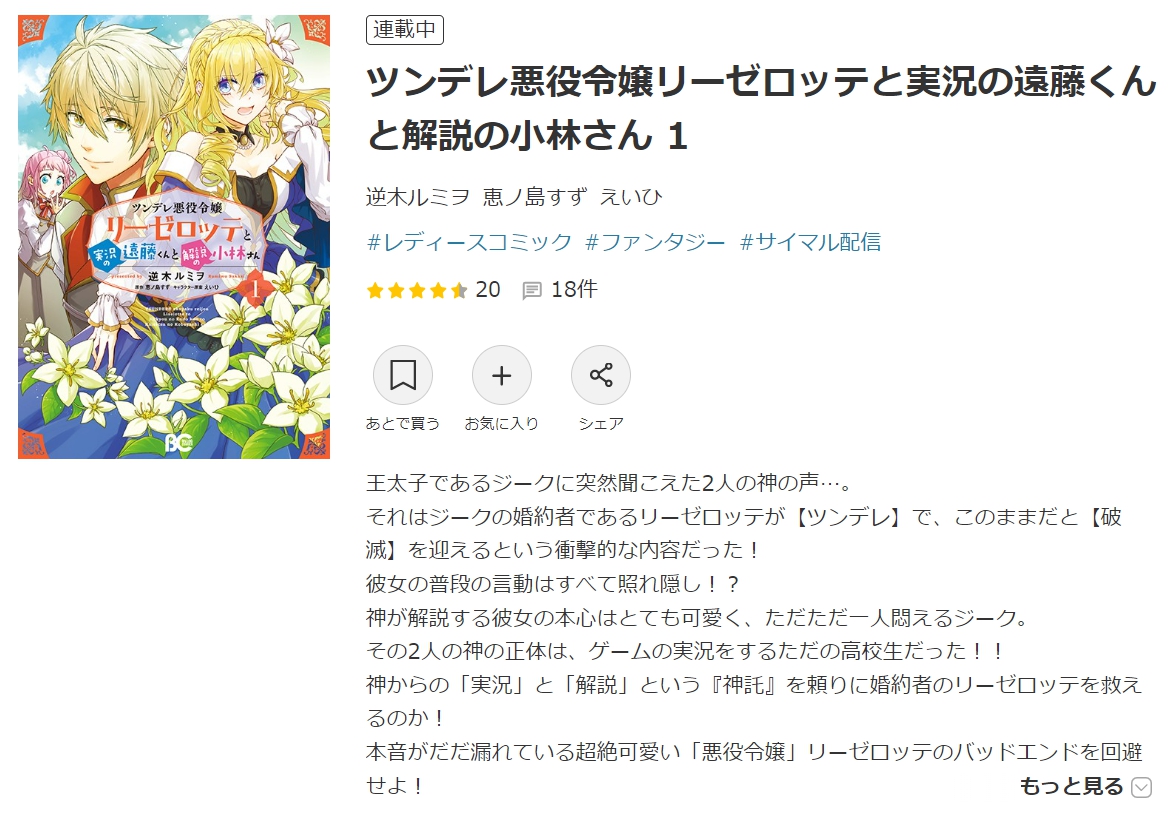Click the book title heading
Screen dimensions: 1170x819
pyautogui.click(x=761, y=108)
